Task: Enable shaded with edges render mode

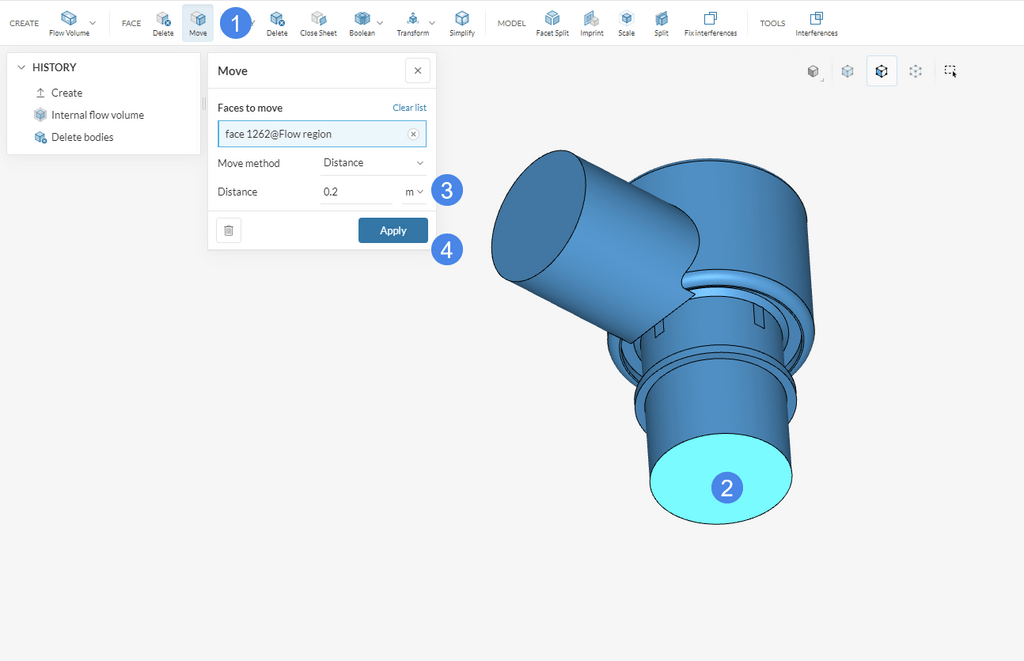Action: point(882,71)
